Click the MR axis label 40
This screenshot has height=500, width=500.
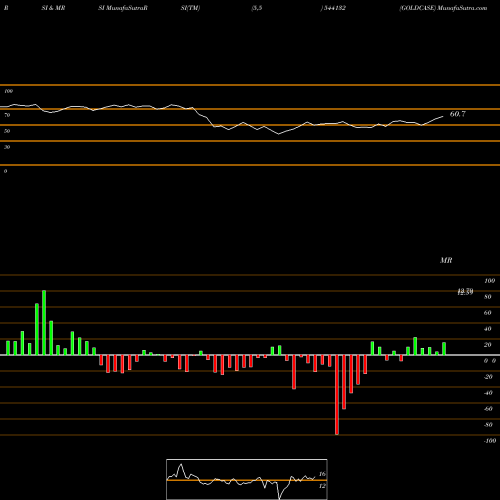(488, 329)
